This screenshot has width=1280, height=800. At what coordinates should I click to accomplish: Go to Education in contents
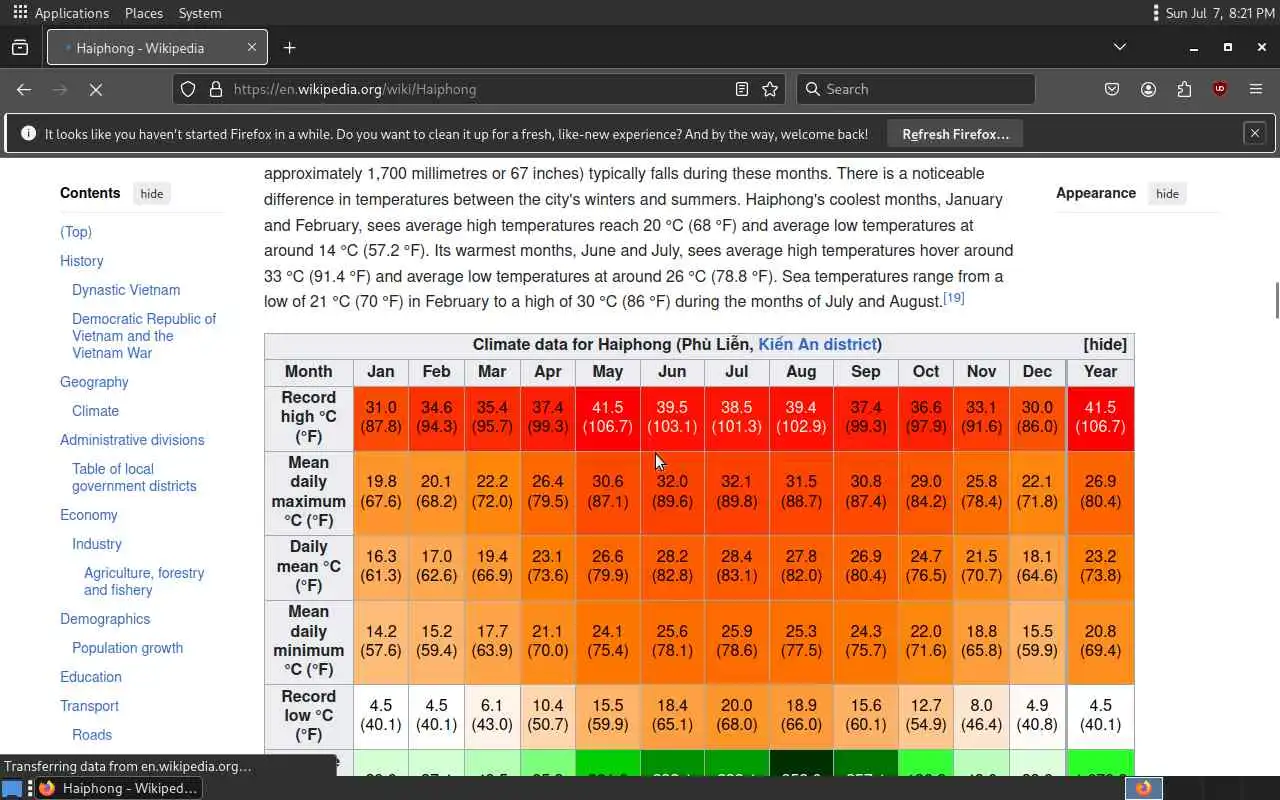coord(90,677)
